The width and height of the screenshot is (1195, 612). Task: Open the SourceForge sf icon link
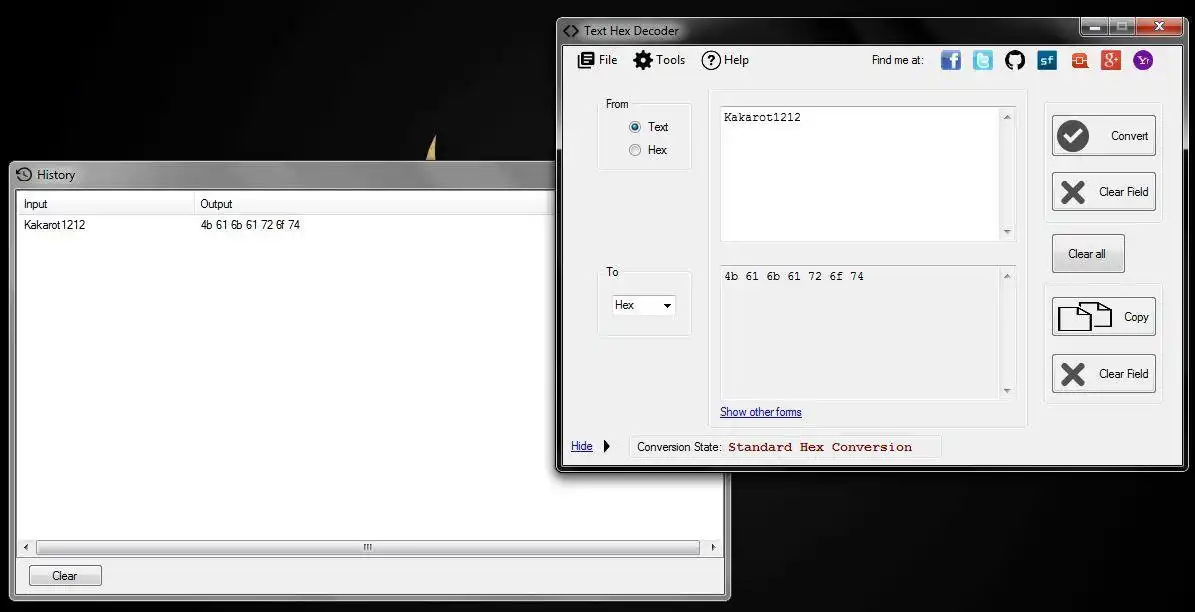click(1047, 60)
